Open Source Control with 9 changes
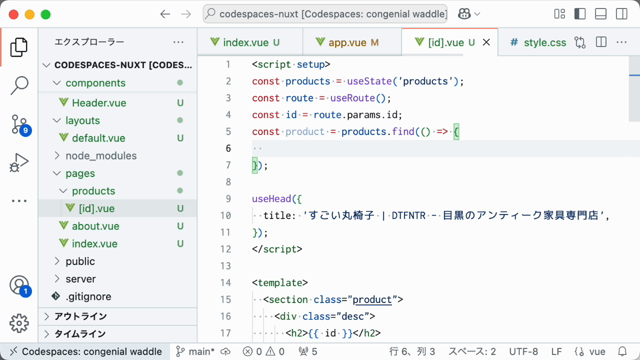Viewport: 640px width, 360px height. pos(20,125)
